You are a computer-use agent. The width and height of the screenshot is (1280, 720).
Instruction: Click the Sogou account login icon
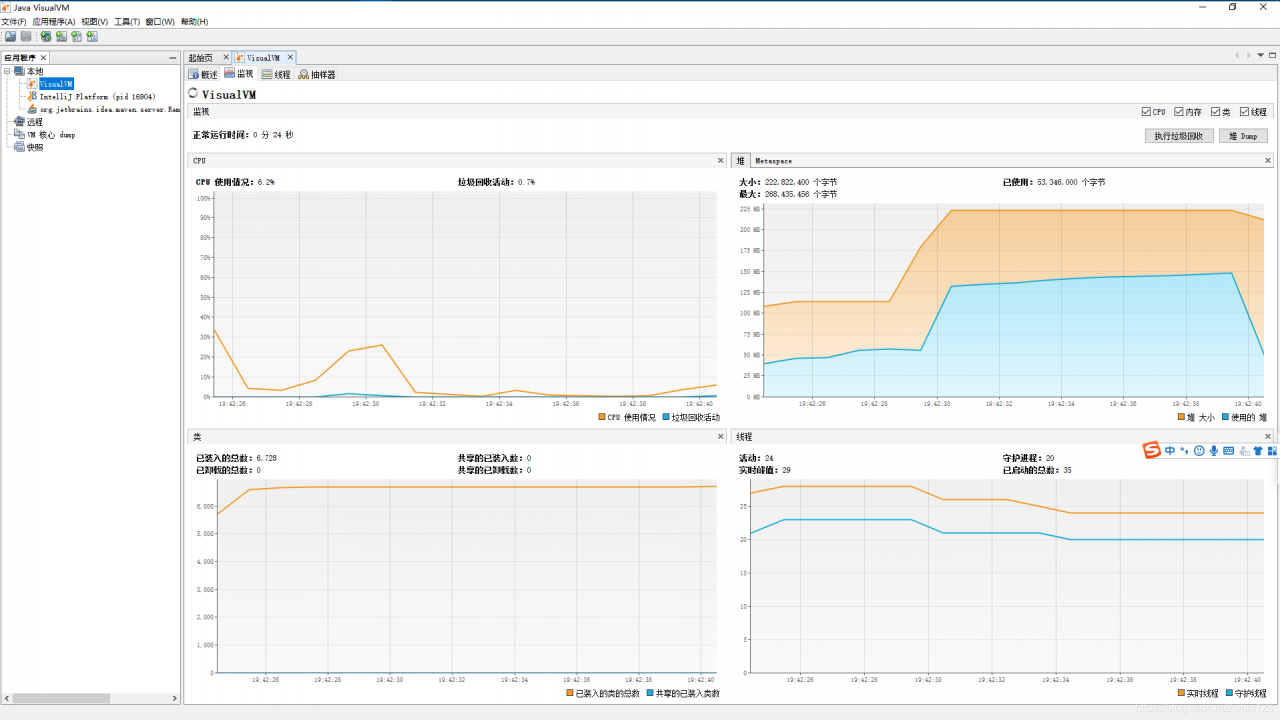[1244, 451]
